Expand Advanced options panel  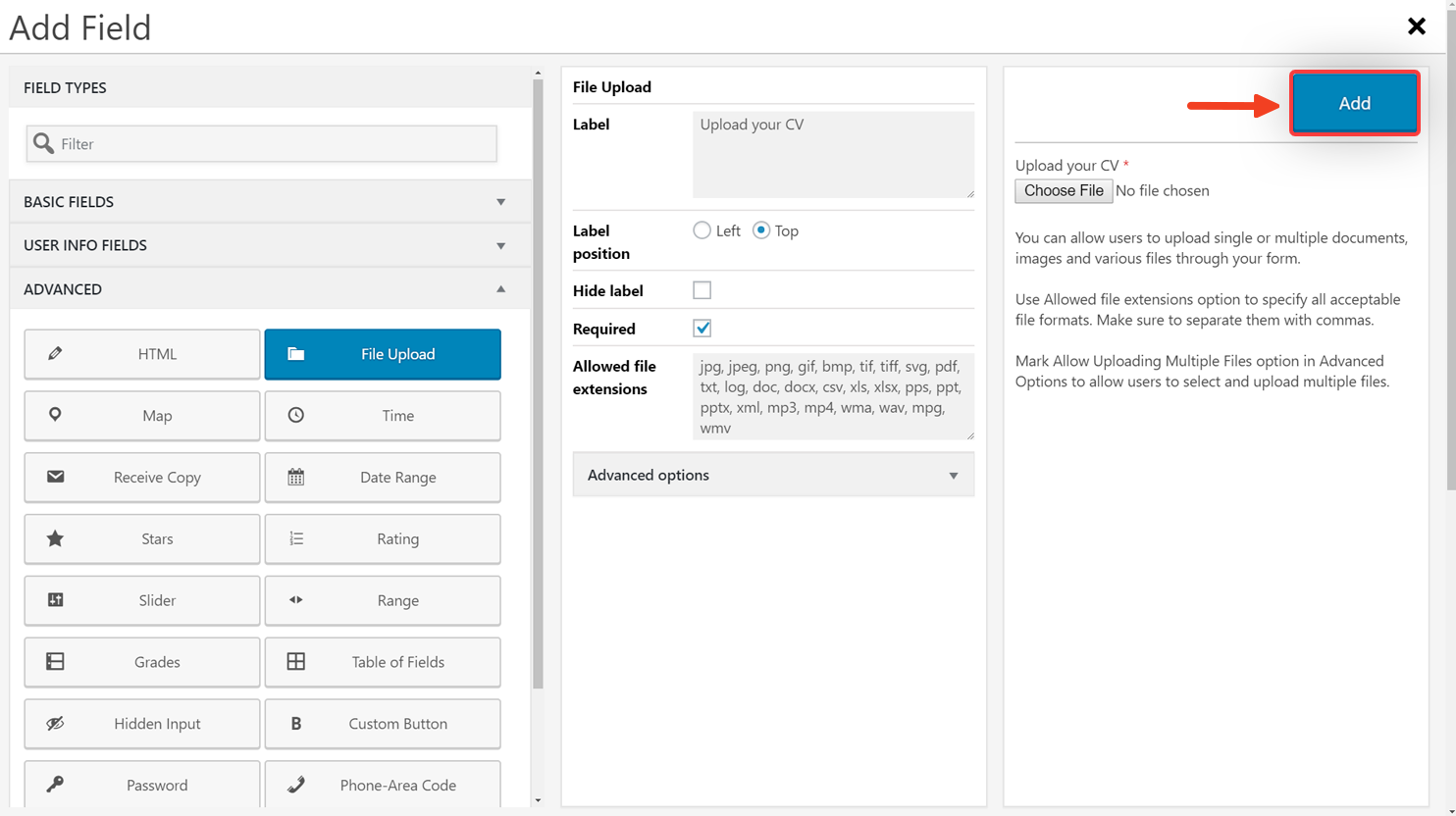[x=773, y=475]
